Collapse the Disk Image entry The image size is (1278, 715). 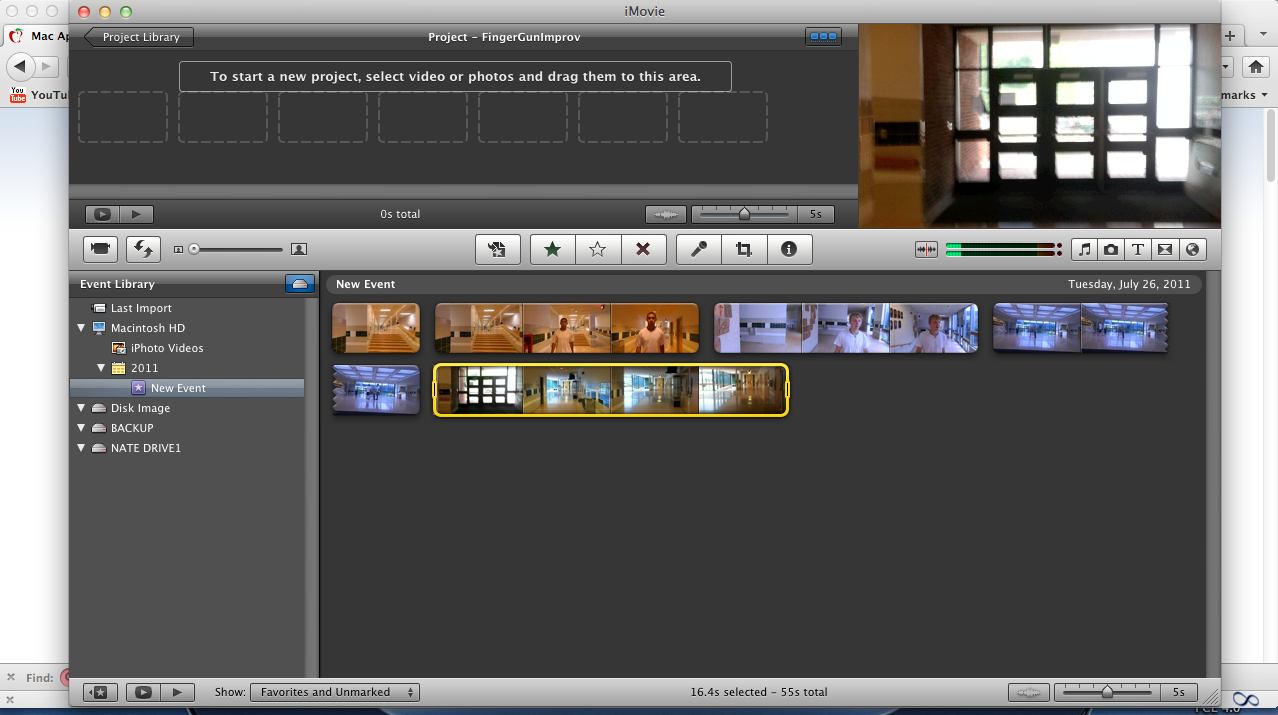pyautogui.click(x=82, y=408)
